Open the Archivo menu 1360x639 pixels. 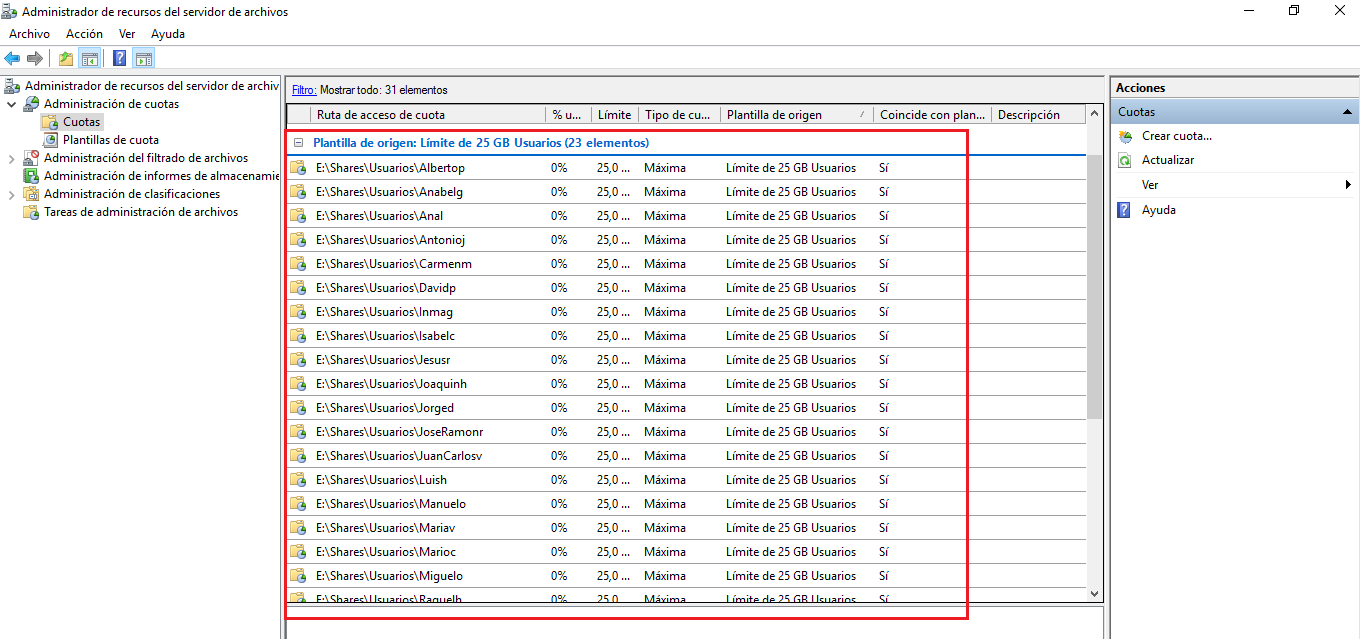(29, 34)
